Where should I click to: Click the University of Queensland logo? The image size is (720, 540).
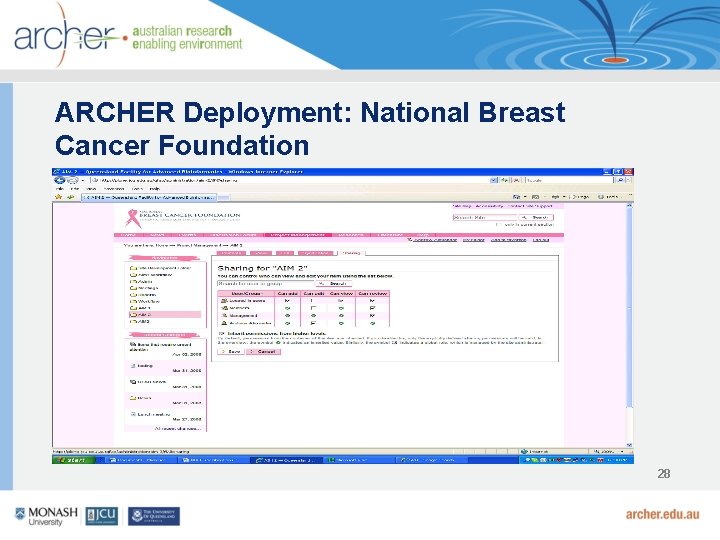click(154, 516)
